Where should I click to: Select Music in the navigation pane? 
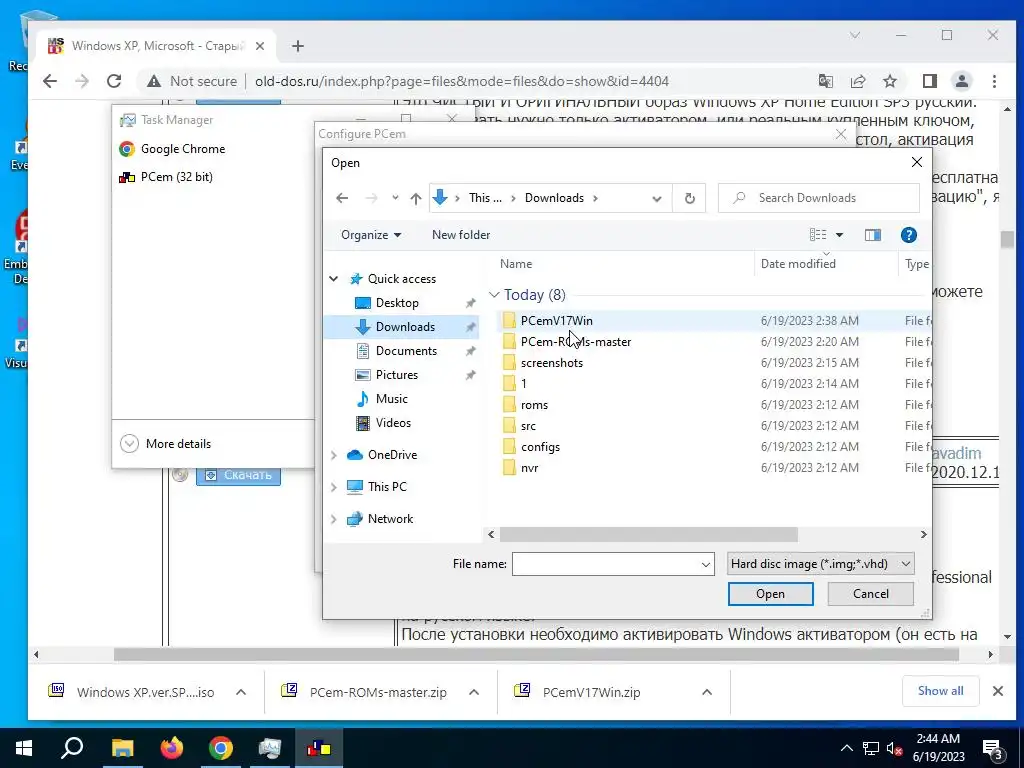391,399
